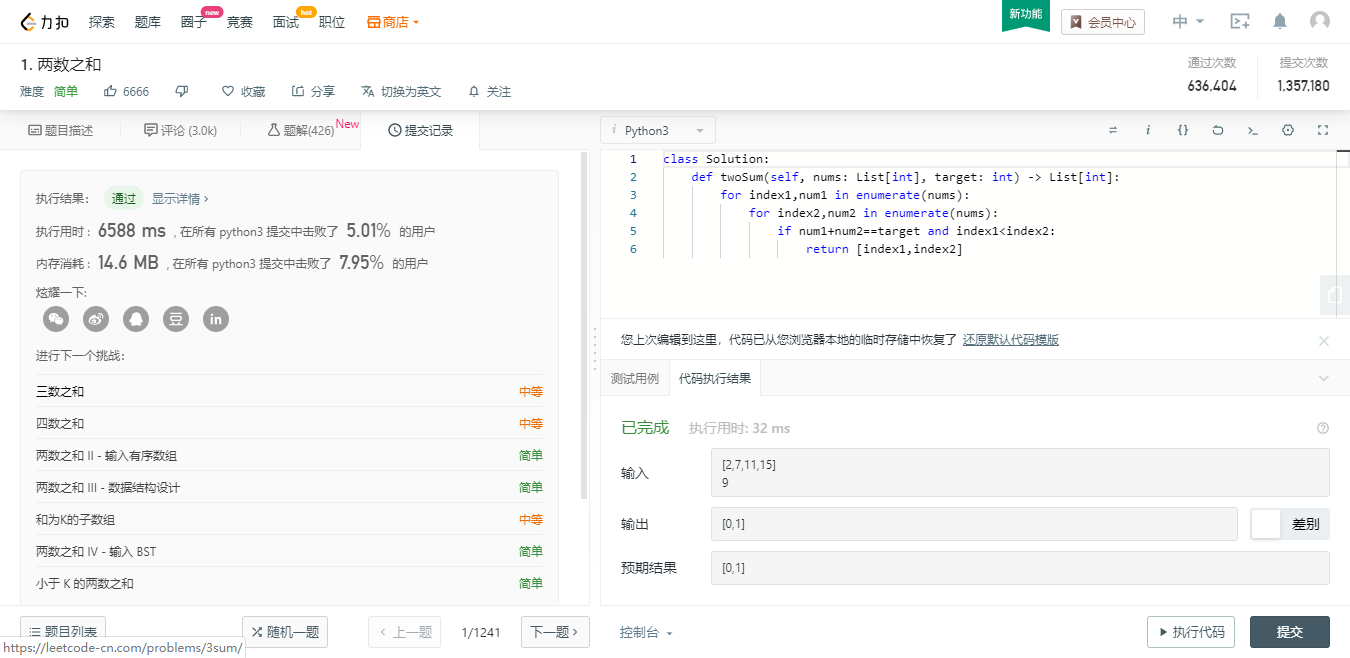Open 和为K的子数组 challenge
The image size is (1350, 658).
[289, 519]
